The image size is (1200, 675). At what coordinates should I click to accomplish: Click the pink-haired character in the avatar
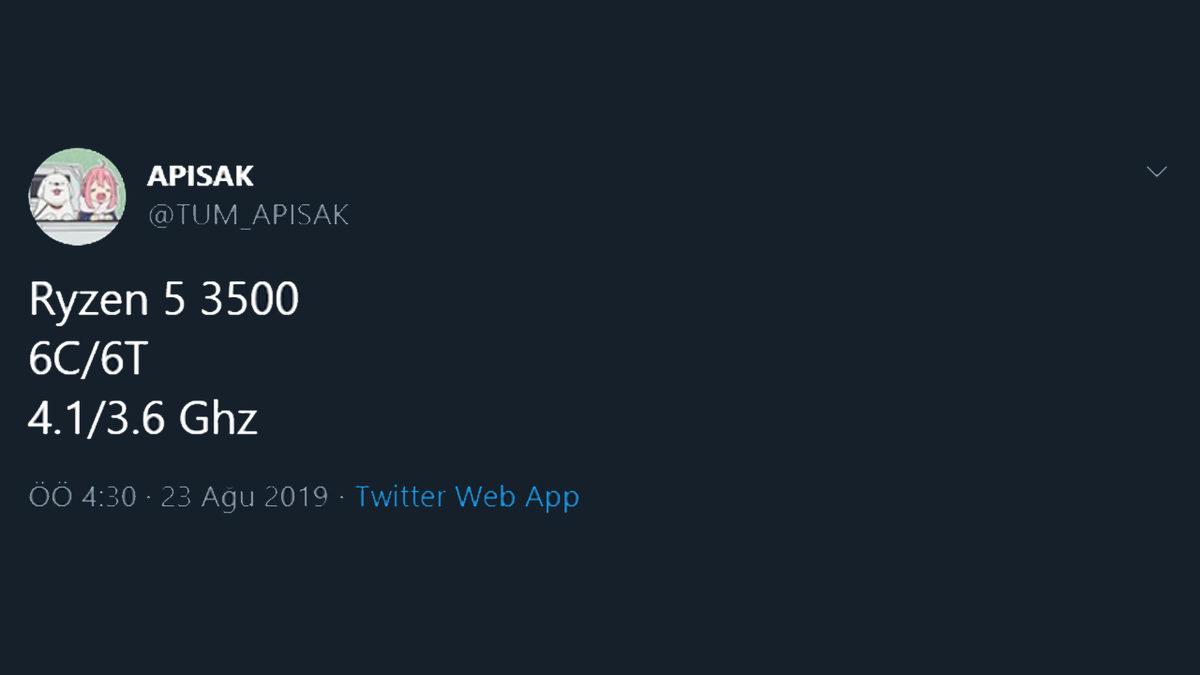97,192
